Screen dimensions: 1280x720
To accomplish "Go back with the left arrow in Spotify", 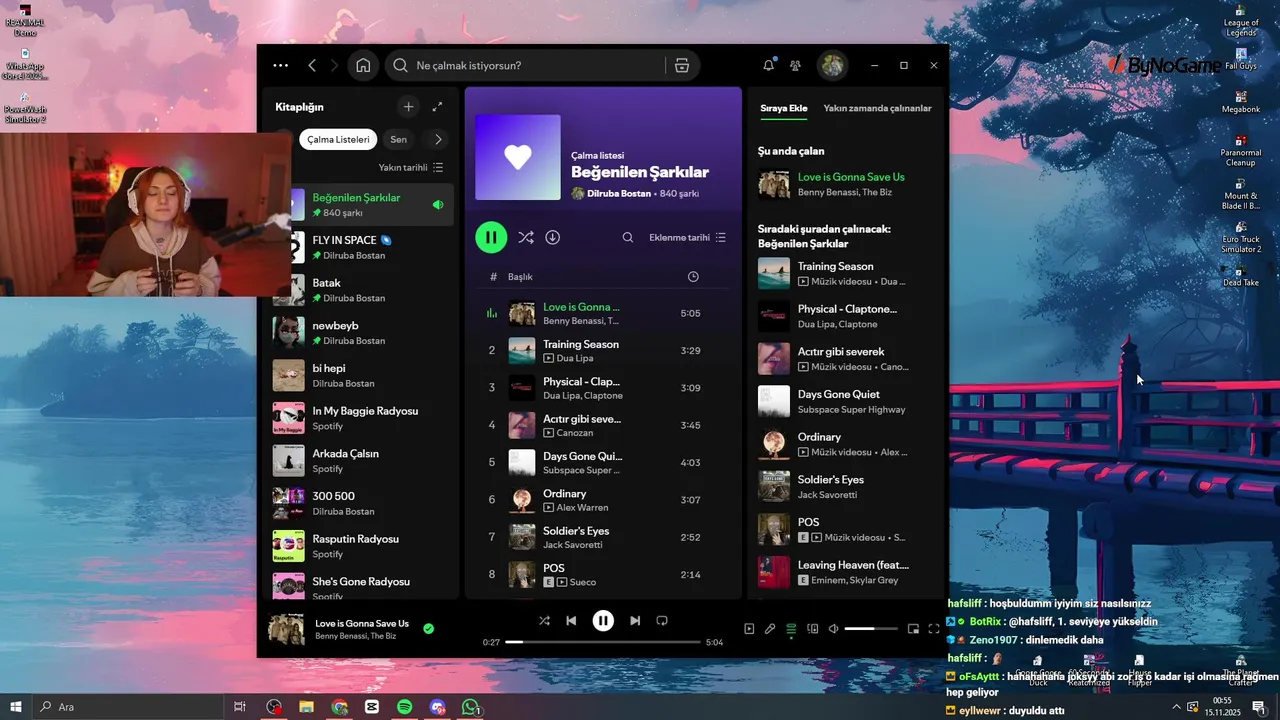I will click(x=312, y=65).
